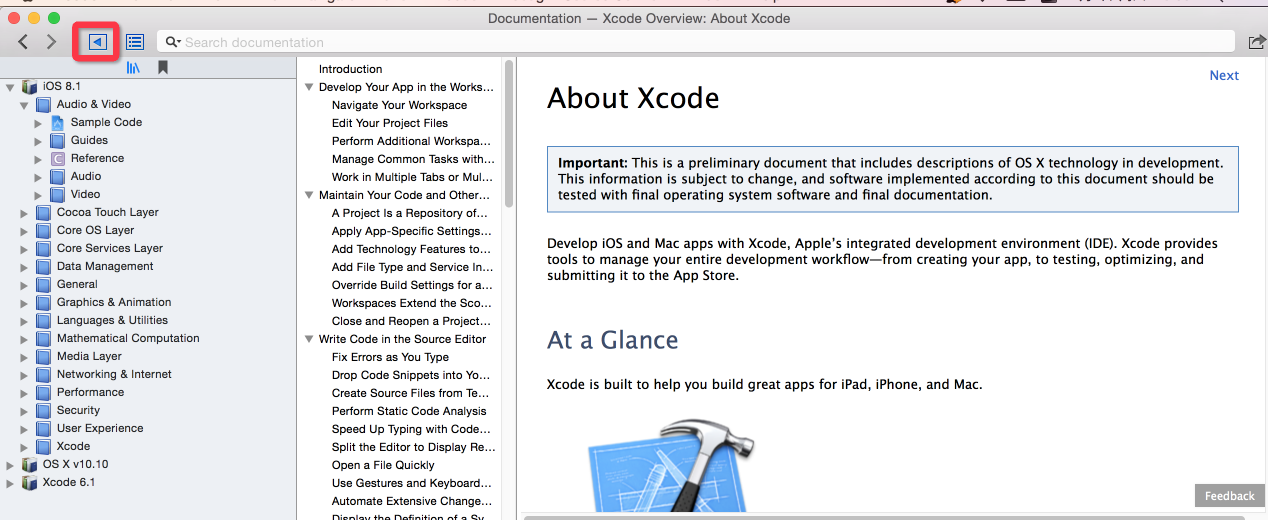Toggle the table of contents button

(x=135, y=42)
